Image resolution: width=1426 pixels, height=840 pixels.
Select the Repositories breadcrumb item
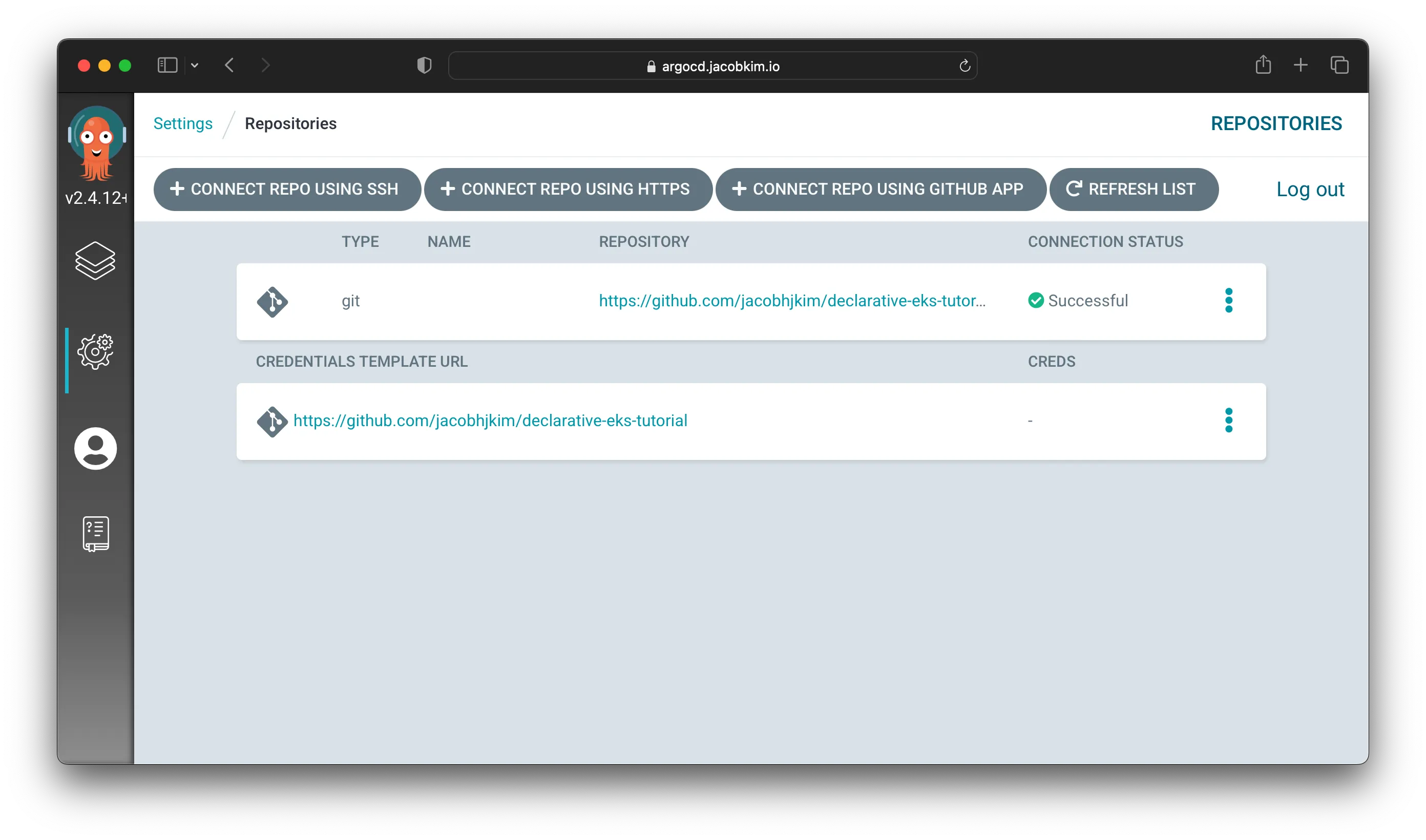coord(291,123)
